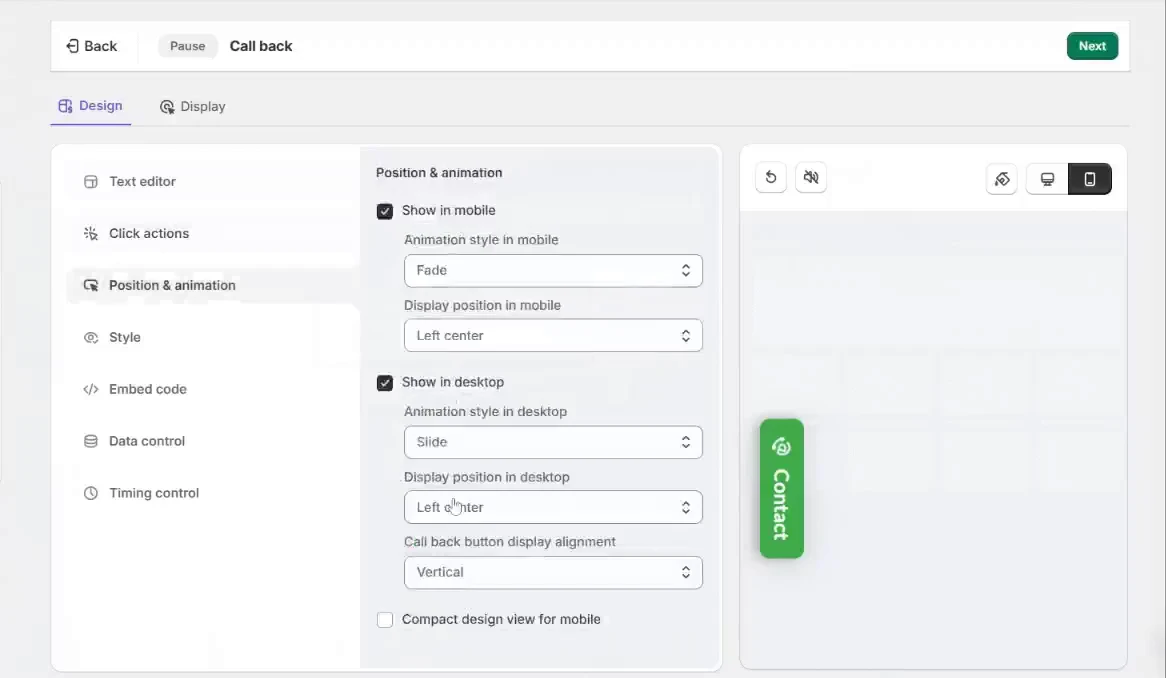This screenshot has width=1166, height=678.
Task: Click the Animation style in mobile label
Action: pos(481,240)
